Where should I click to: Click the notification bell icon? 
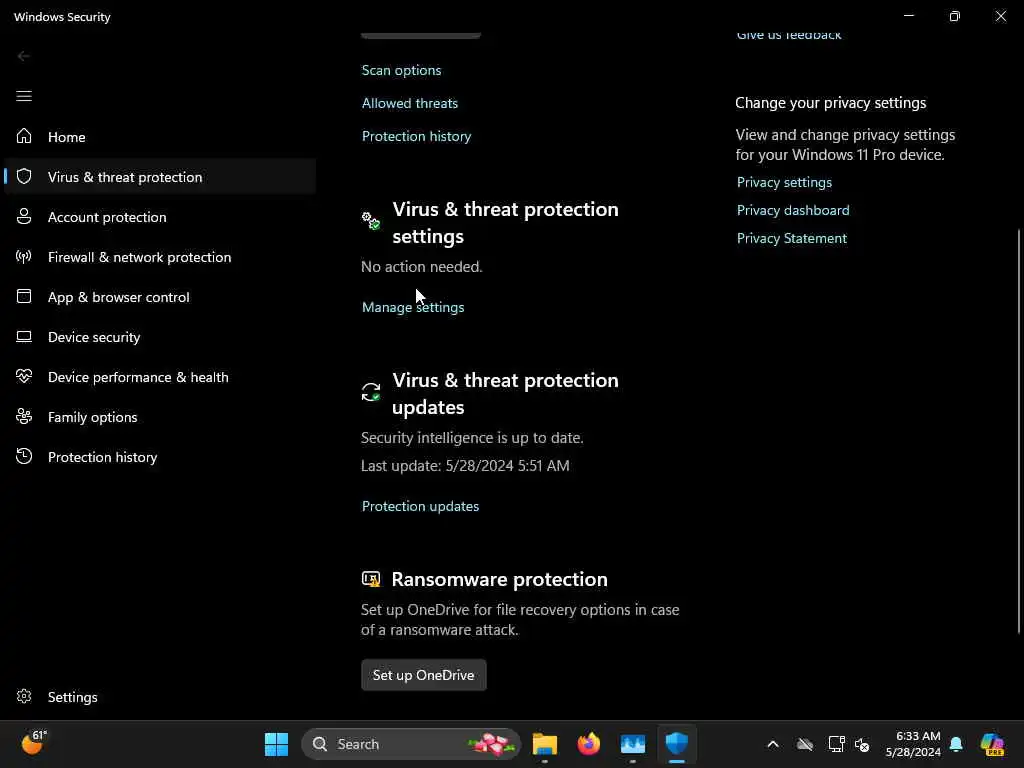coord(956,744)
